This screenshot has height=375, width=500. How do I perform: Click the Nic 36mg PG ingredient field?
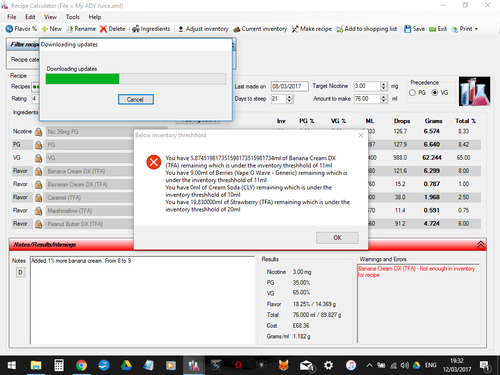(x=90, y=132)
